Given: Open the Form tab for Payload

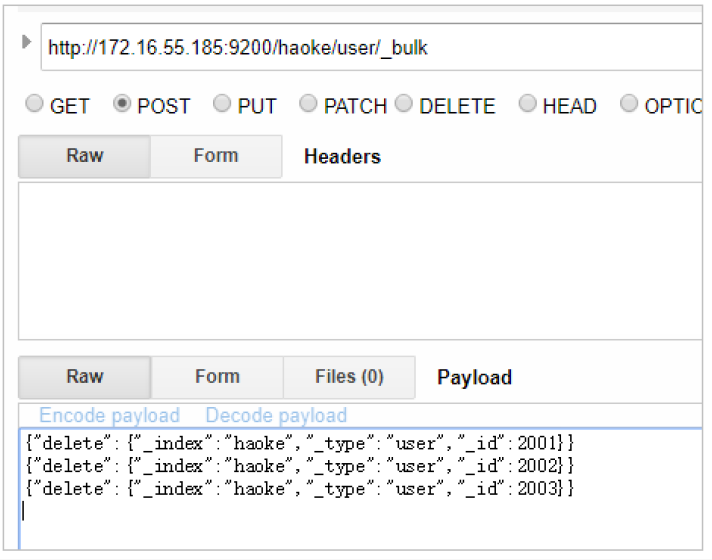Looking at the screenshot, I should click(217, 377).
